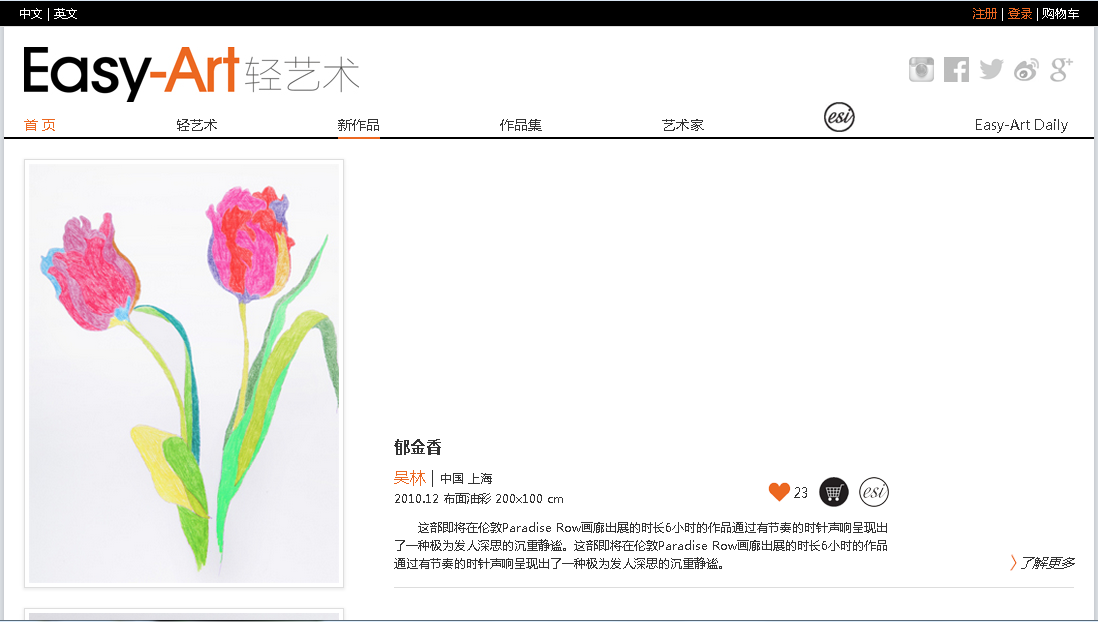This screenshot has height=622, width=1098.
Task: Go to 购物车 shopping cart
Action: pos(1060,14)
